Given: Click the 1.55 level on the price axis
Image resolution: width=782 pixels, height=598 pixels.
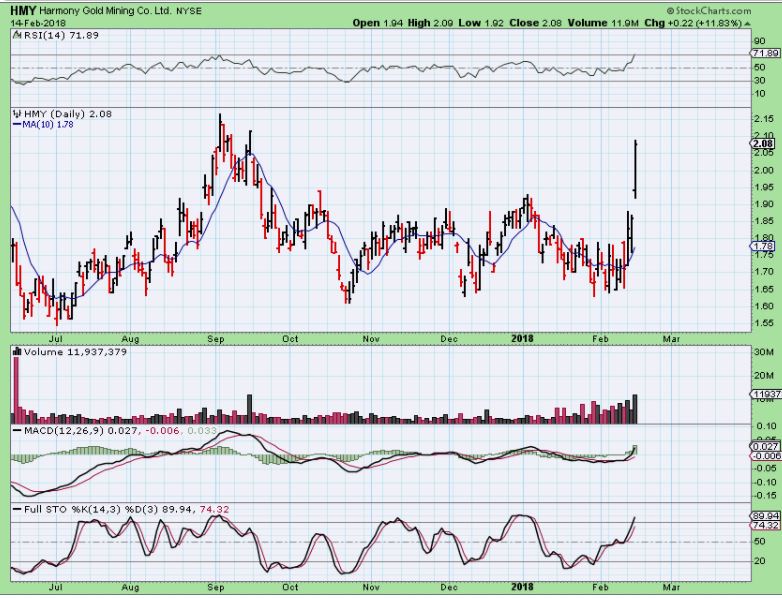Looking at the screenshot, I should pyautogui.click(x=764, y=323).
